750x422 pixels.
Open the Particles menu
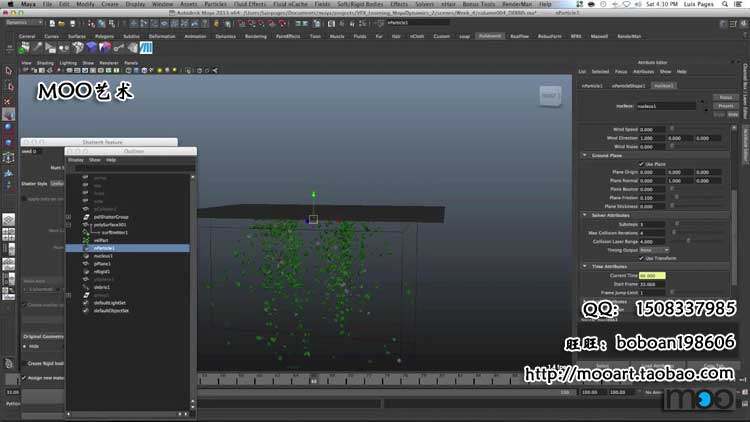tap(216, 4)
